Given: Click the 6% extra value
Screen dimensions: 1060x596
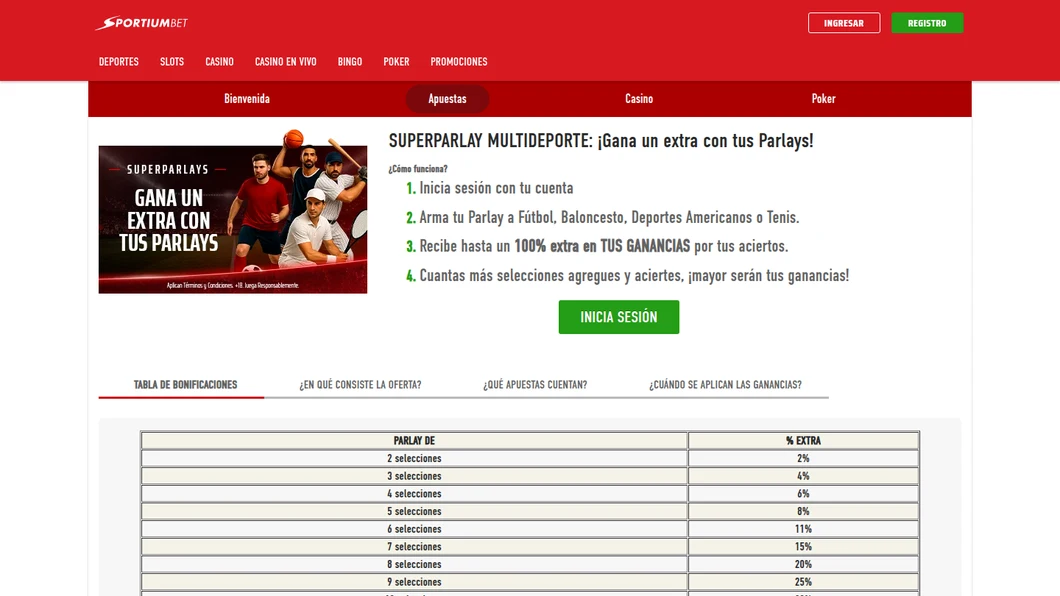Looking at the screenshot, I should pos(803,493).
